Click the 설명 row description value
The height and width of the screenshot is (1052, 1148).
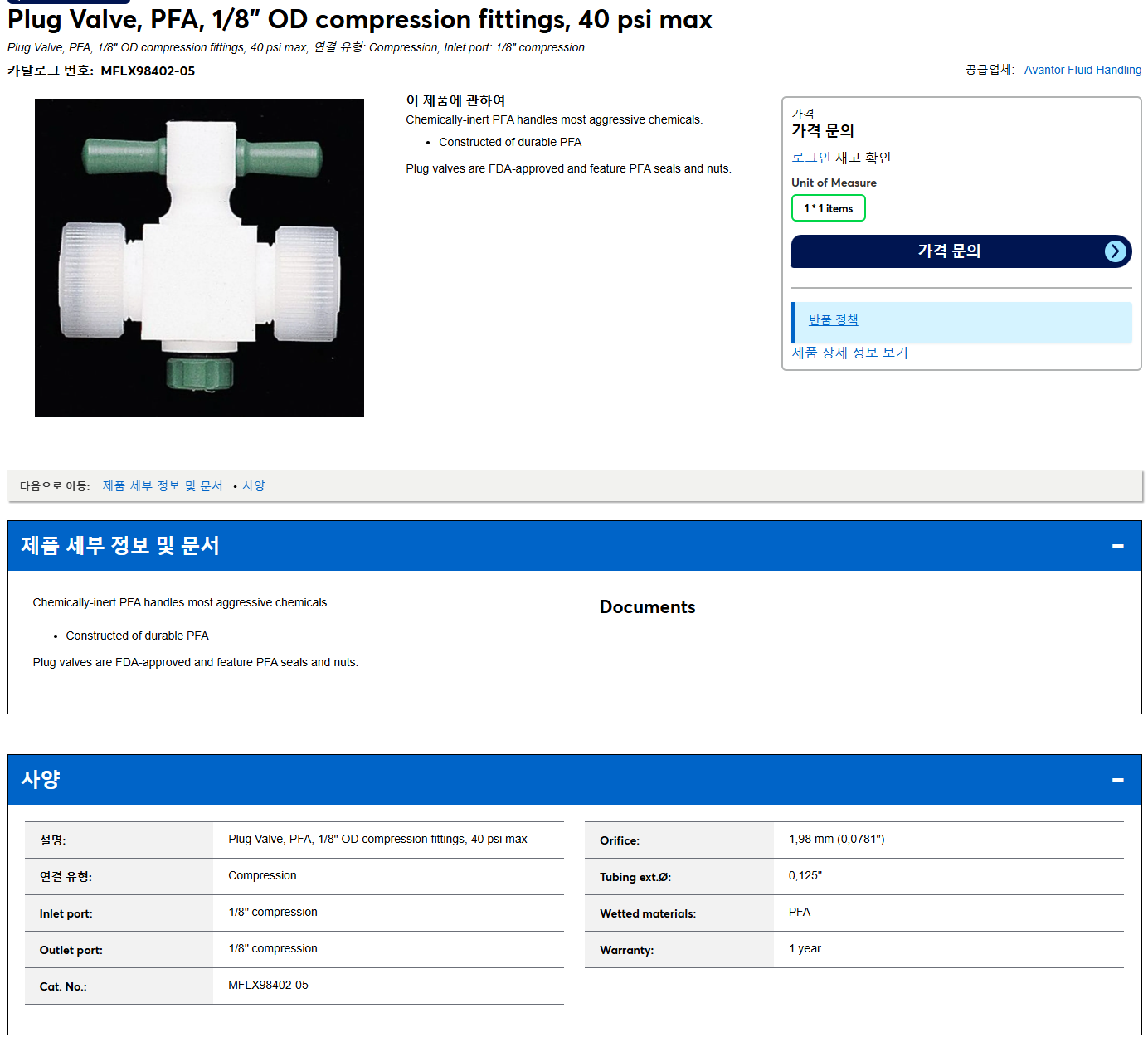377,840
